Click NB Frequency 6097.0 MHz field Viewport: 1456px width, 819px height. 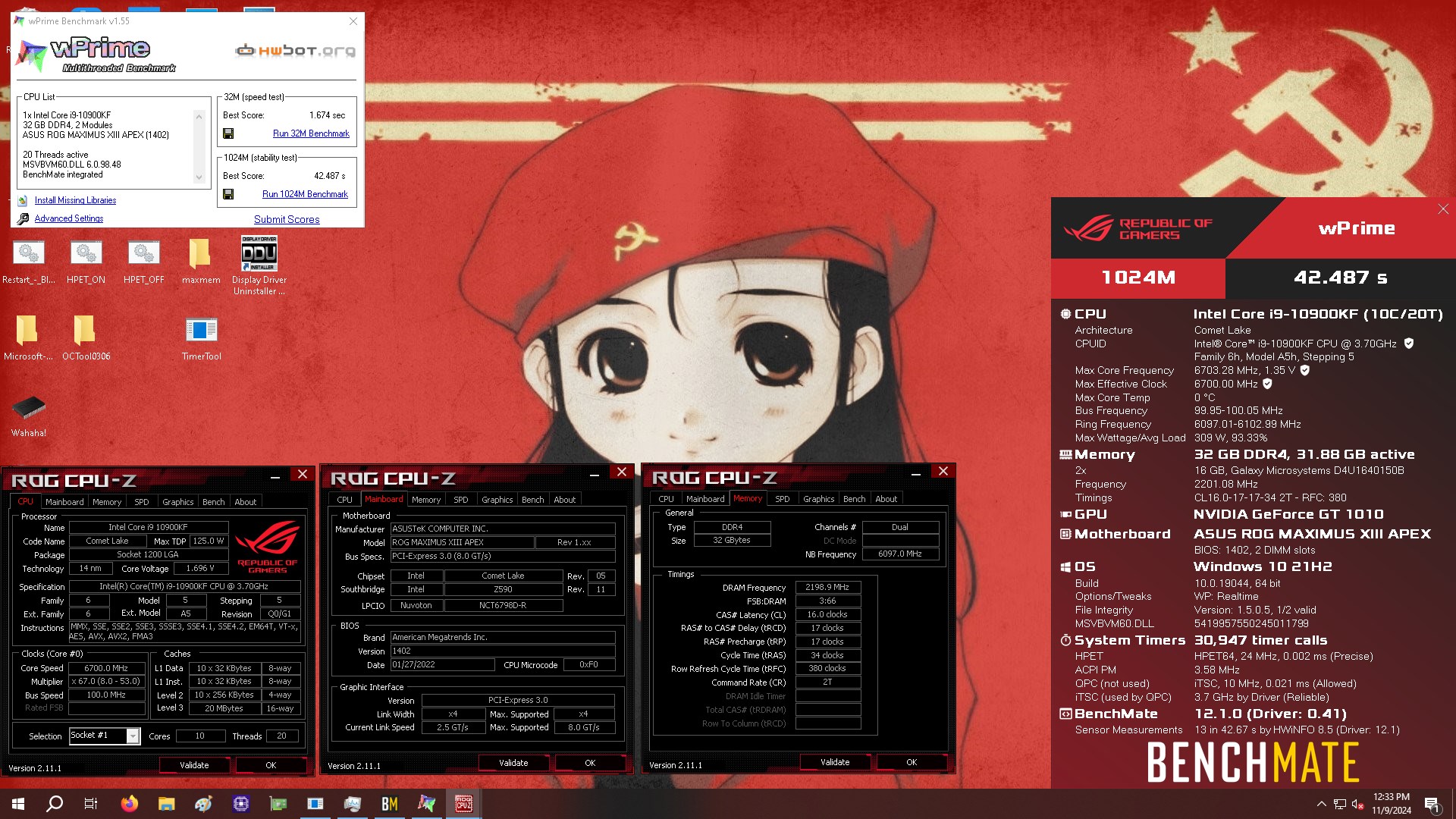(x=900, y=554)
